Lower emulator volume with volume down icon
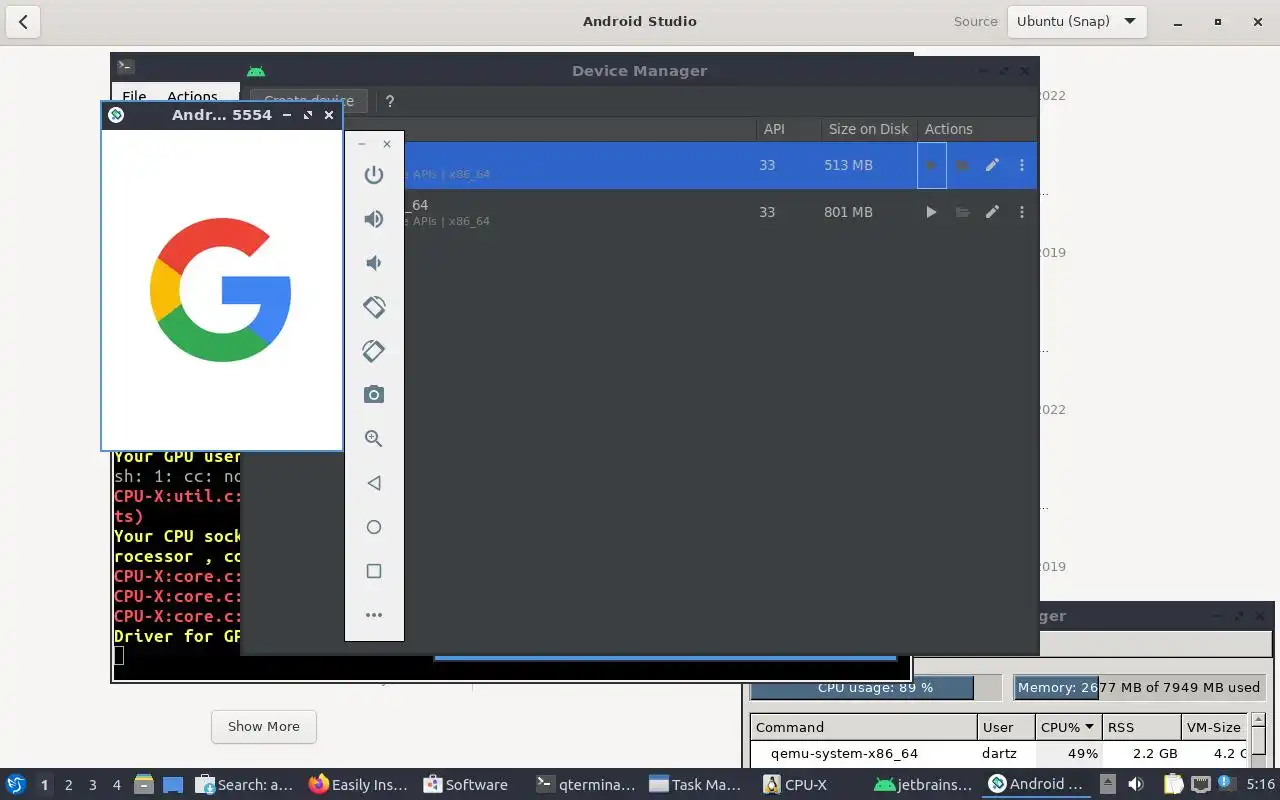1280x800 pixels. coord(373,263)
